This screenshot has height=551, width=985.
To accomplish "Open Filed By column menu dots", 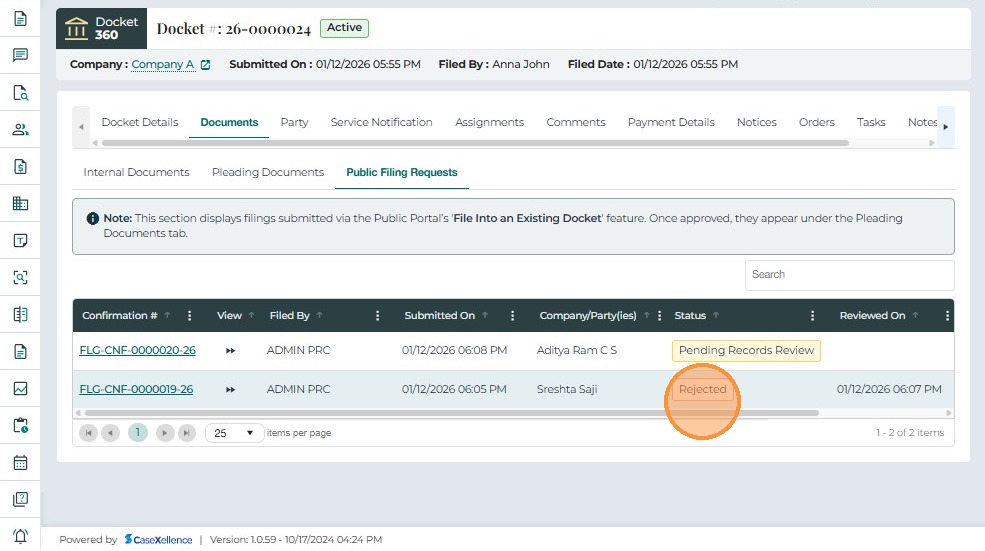I will click(378, 315).
